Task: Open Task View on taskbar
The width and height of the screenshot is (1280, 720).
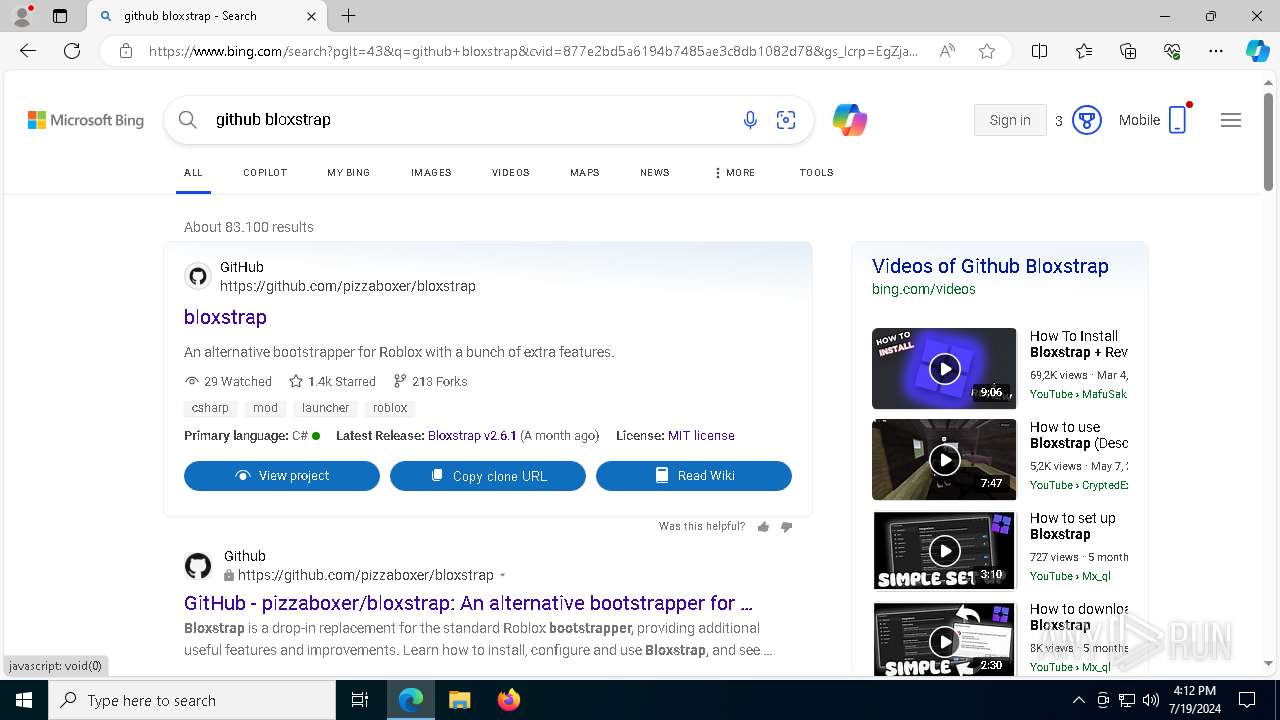Action: tap(360, 700)
